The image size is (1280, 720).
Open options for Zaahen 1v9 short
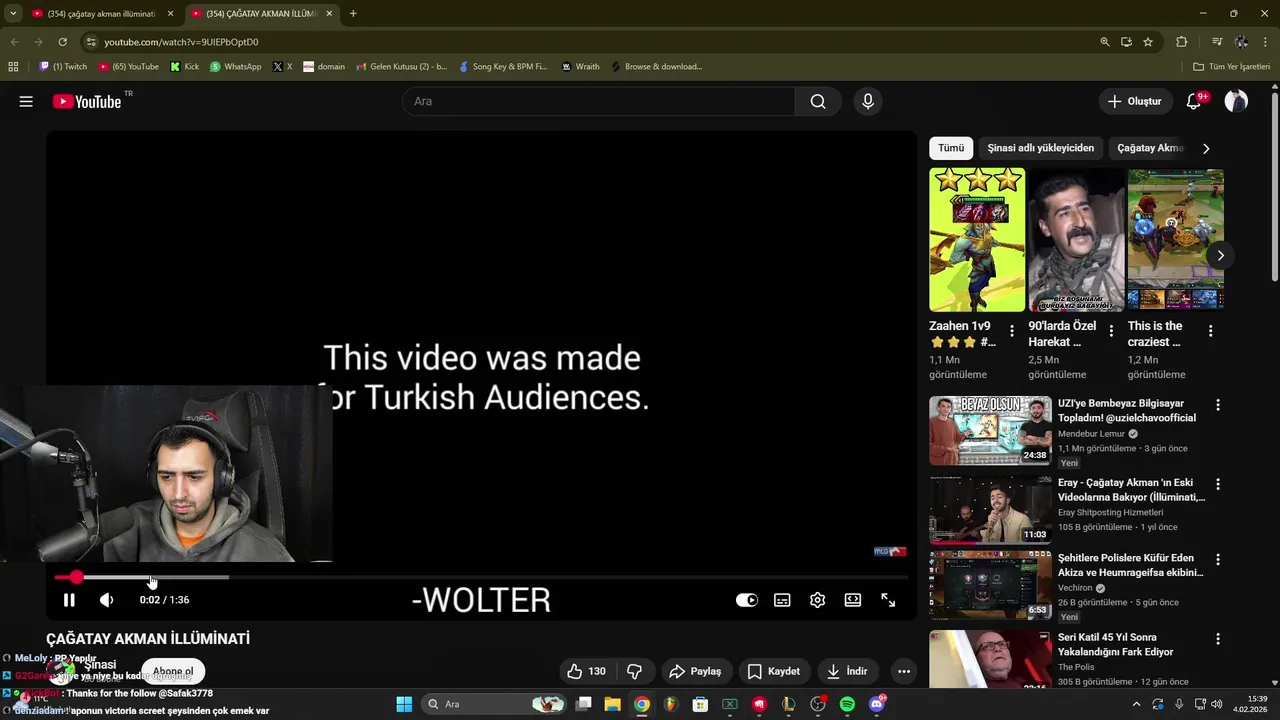[1012, 331]
